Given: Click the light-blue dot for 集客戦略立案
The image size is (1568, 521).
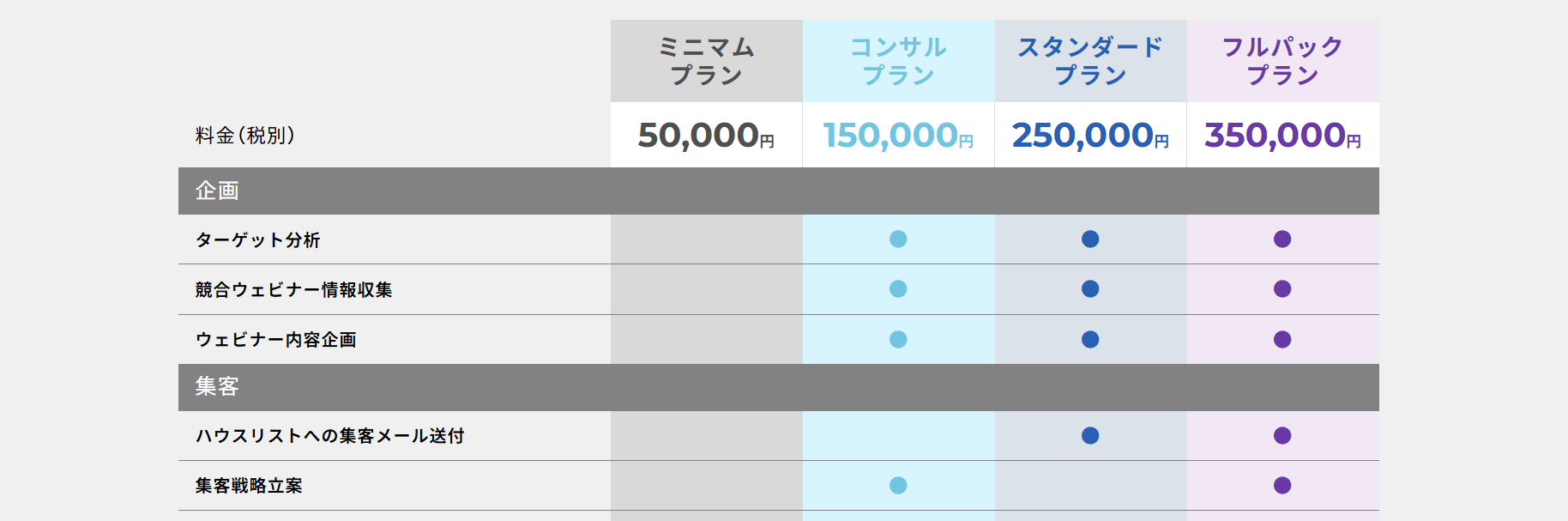Looking at the screenshot, I should point(898,485).
